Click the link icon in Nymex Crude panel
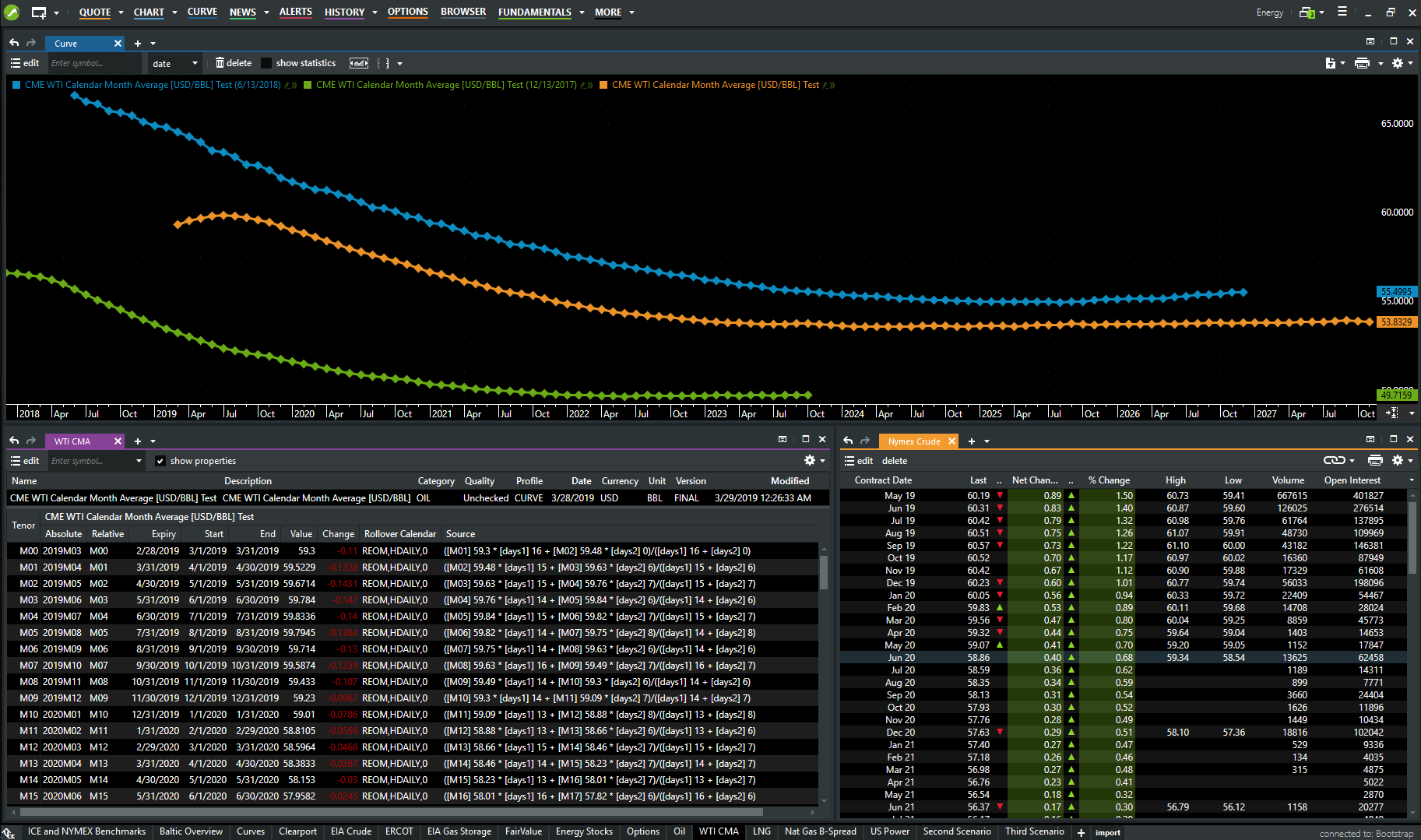The height and width of the screenshot is (840, 1421). (x=1334, y=460)
